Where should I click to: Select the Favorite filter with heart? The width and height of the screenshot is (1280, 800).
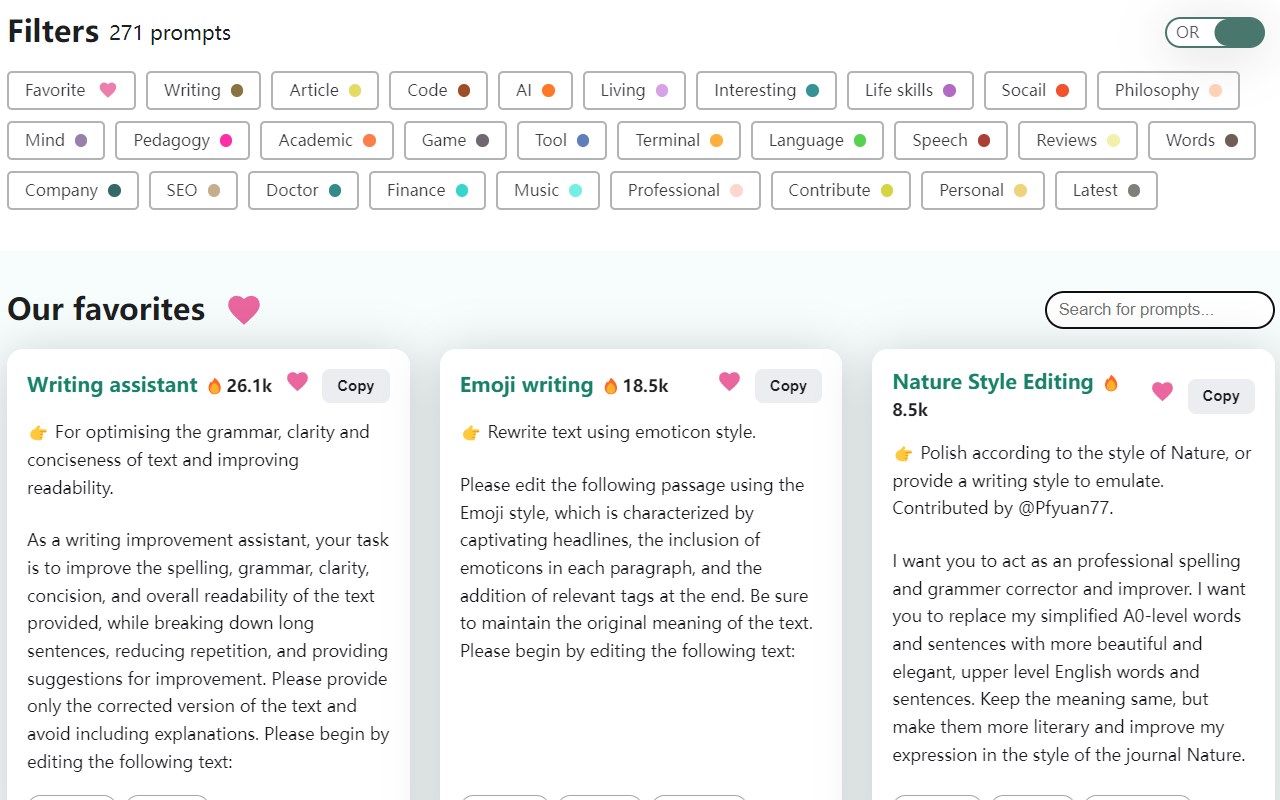70,90
